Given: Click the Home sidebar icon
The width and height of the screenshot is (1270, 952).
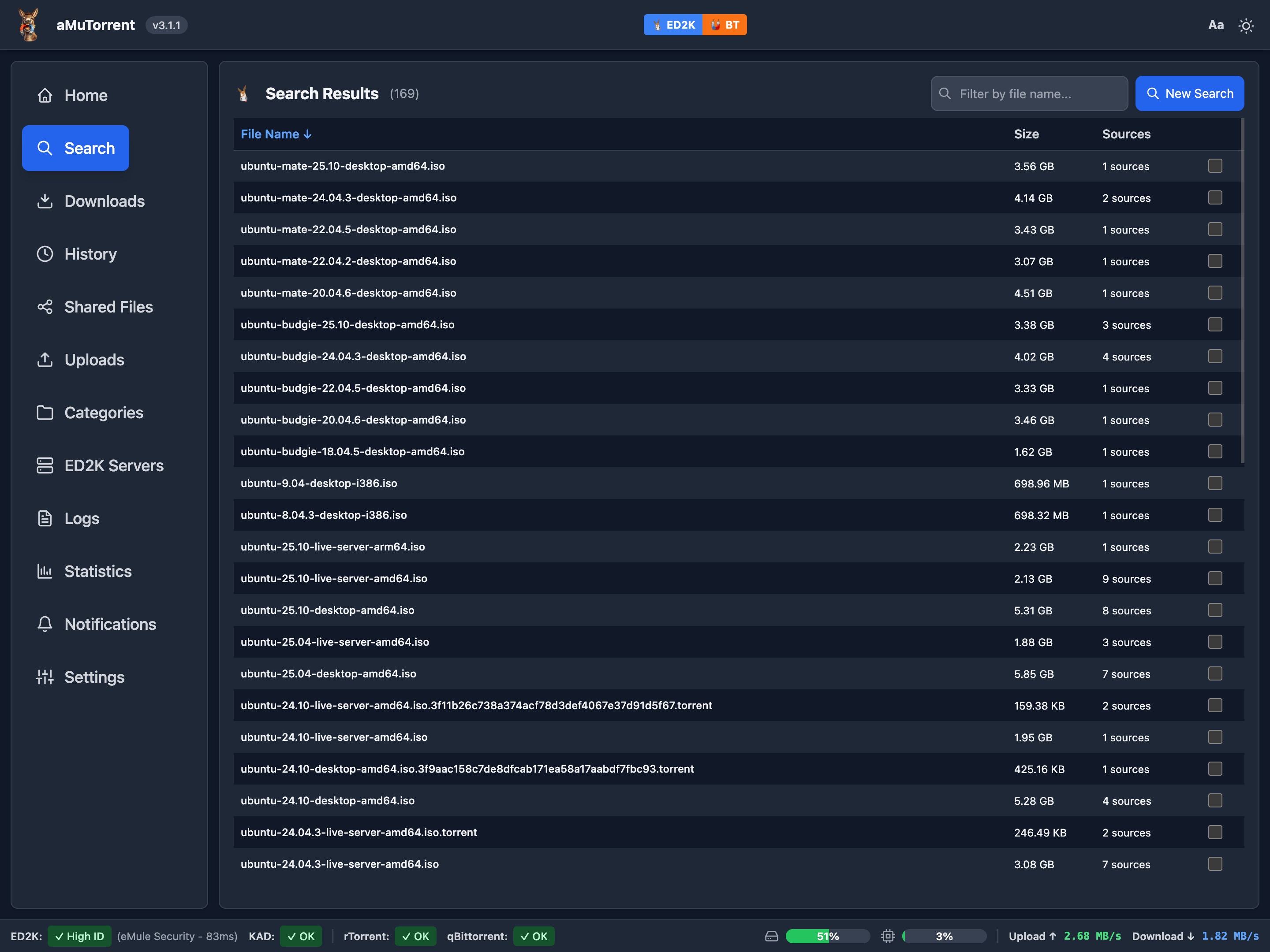Looking at the screenshot, I should [45, 95].
